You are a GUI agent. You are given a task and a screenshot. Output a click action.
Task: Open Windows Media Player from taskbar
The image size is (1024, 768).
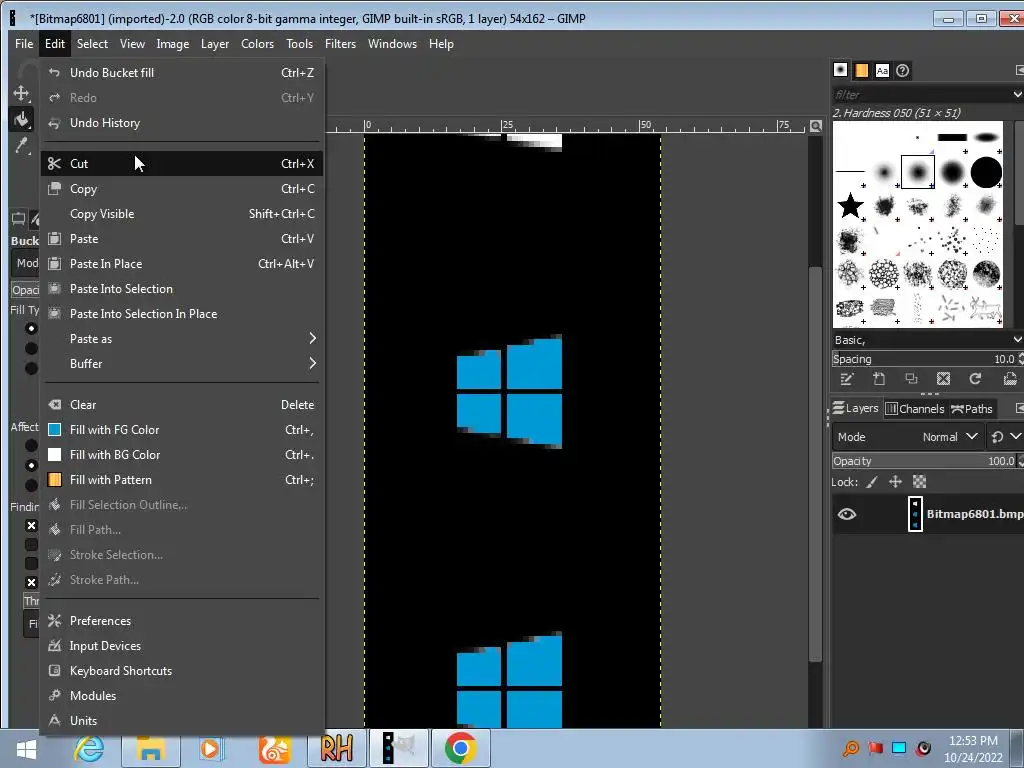(211, 748)
